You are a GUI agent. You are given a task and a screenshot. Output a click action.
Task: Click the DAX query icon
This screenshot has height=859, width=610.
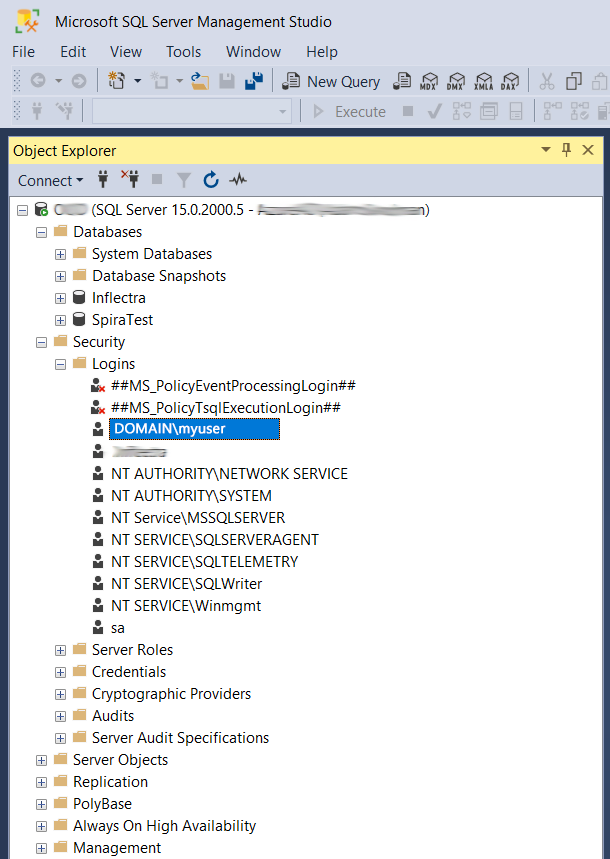click(511, 81)
